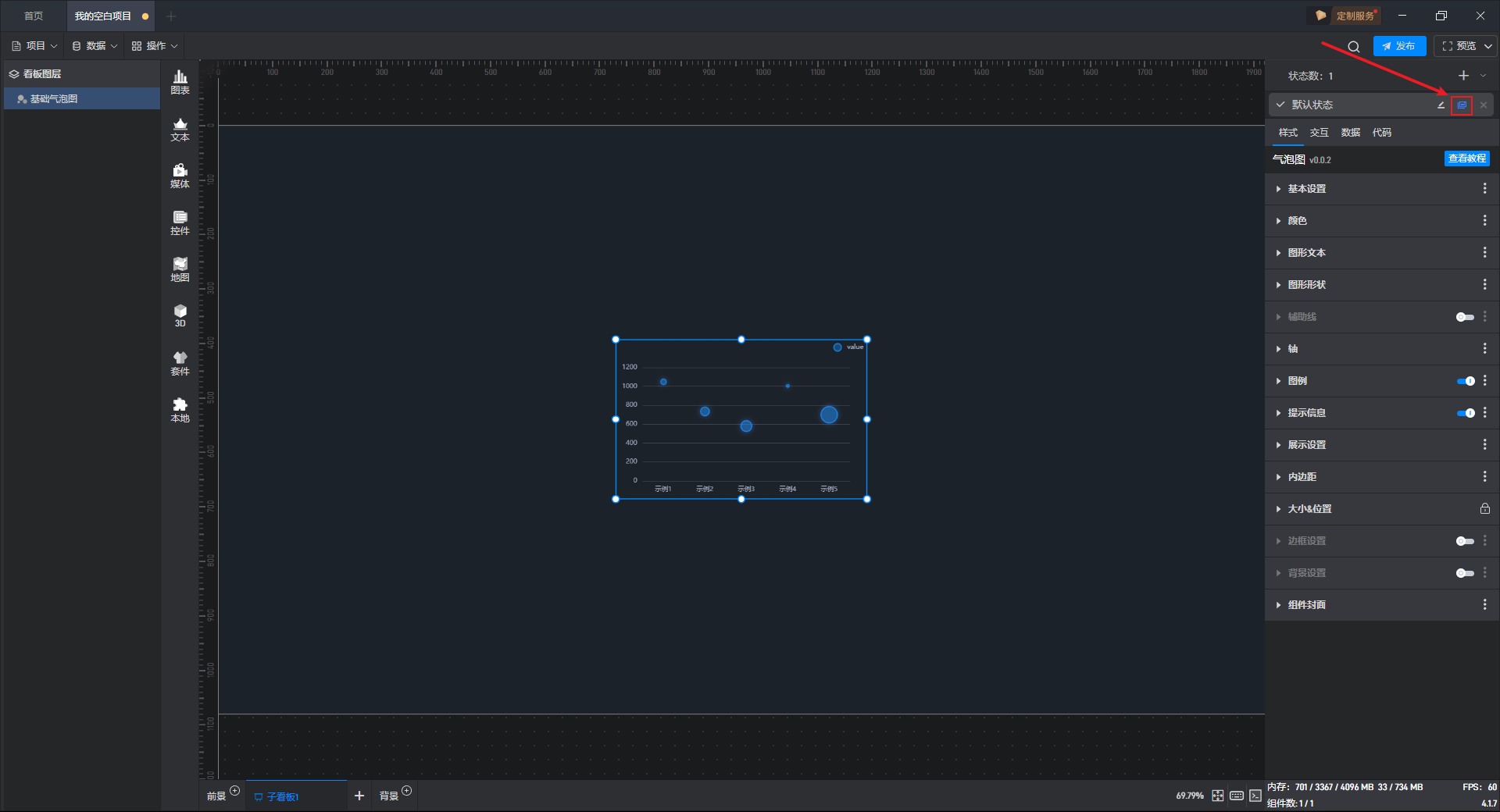Open the 媒体 media components panel

tap(180, 176)
